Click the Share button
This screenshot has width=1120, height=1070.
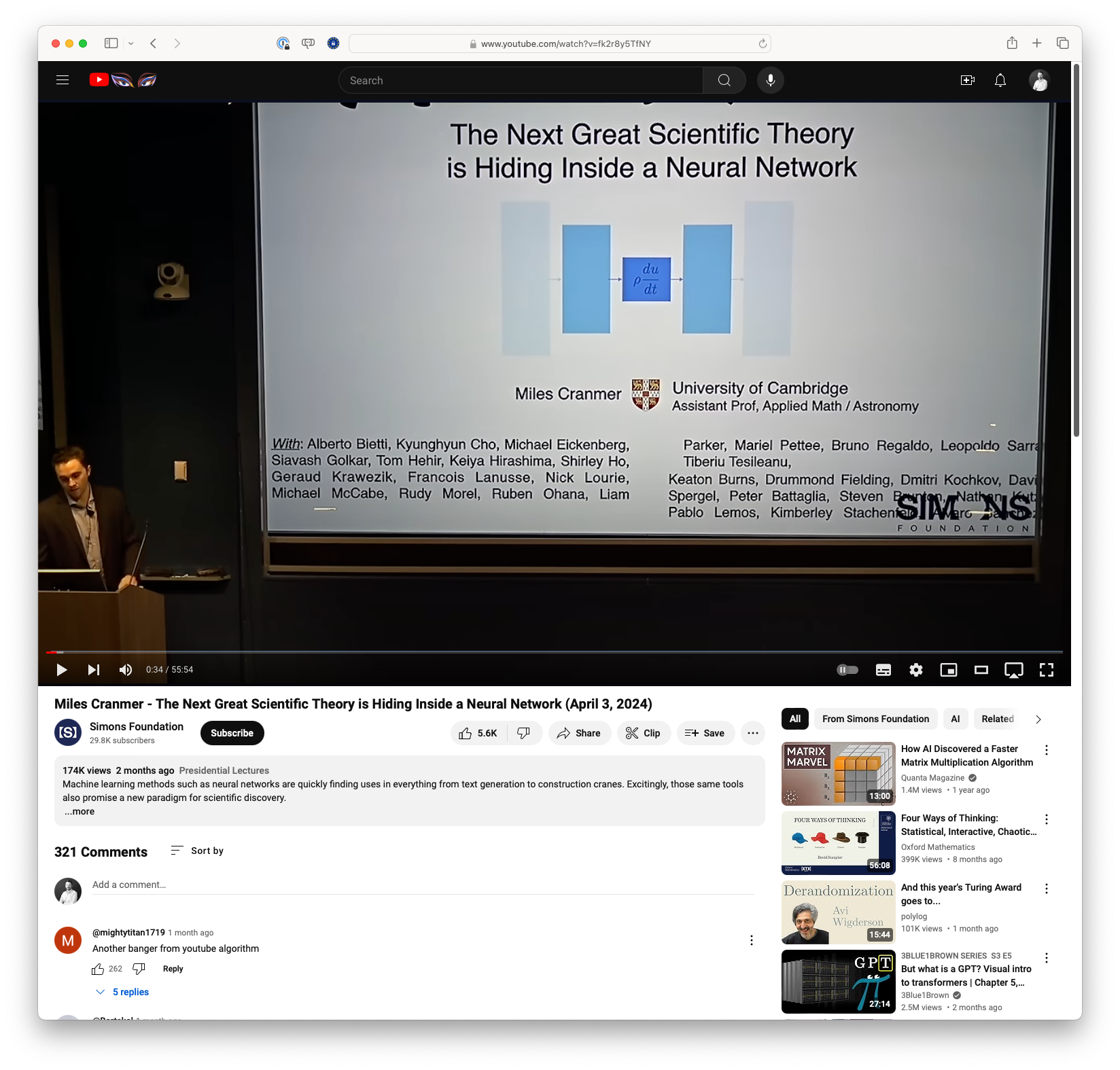579,733
